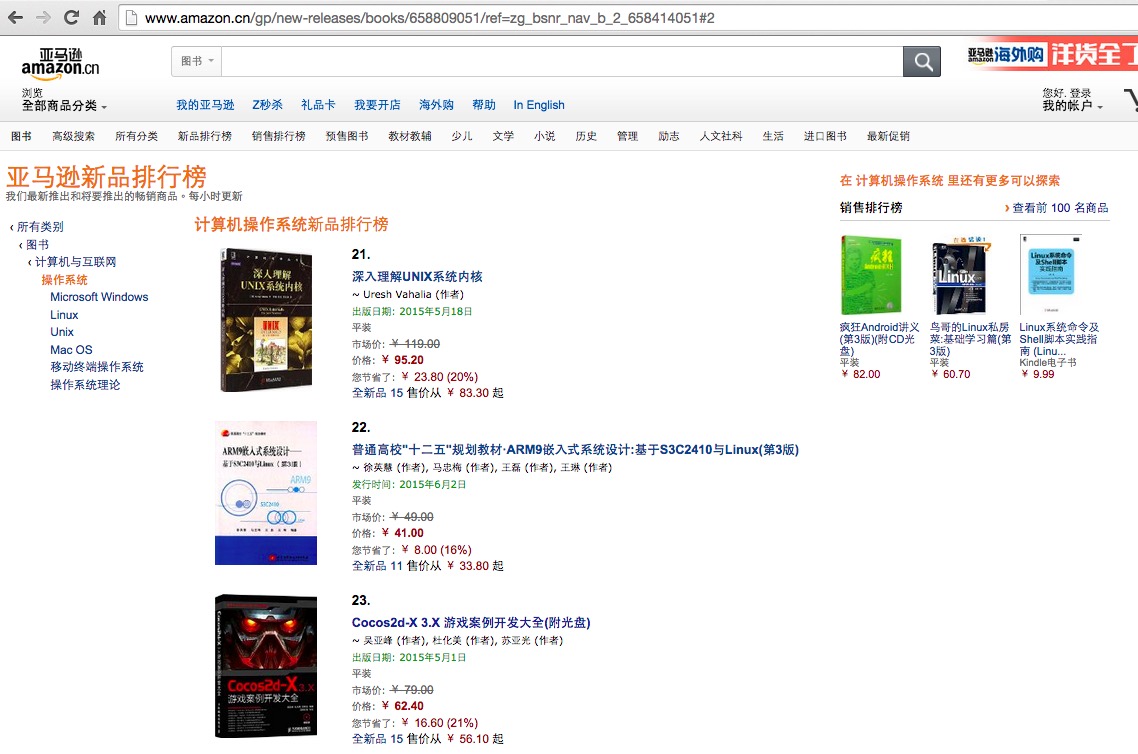Open the 查看前 100 名商品 link
1138x754 pixels.
[x=1060, y=208]
